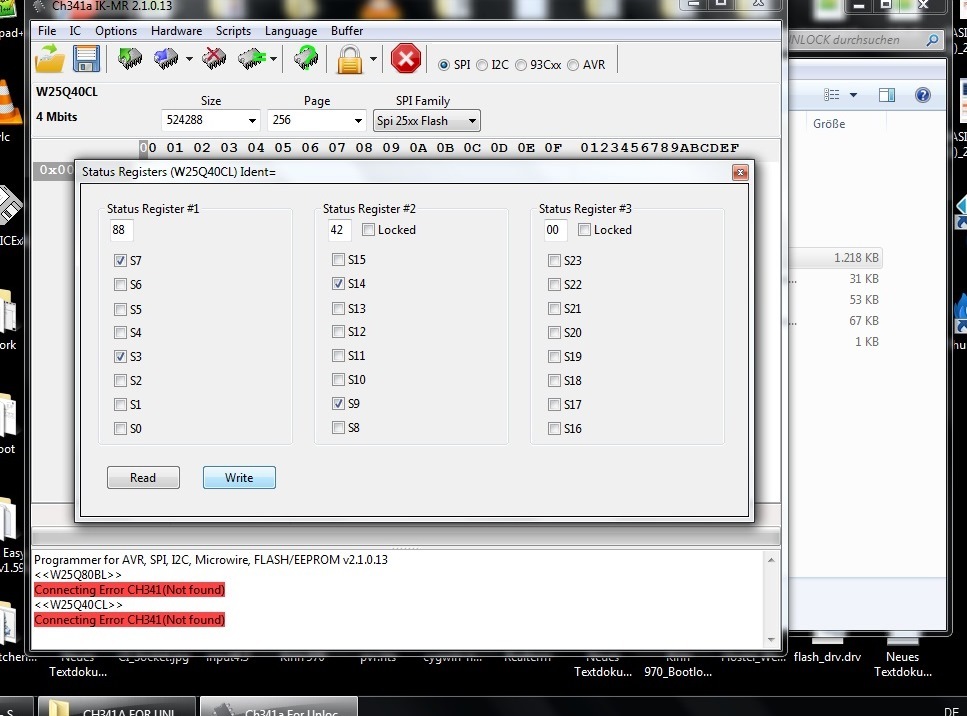Image resolution: width=967 pixels, height=716 pixels.
Task: Expand the SPI Family combo box
Action: [472, 121]
